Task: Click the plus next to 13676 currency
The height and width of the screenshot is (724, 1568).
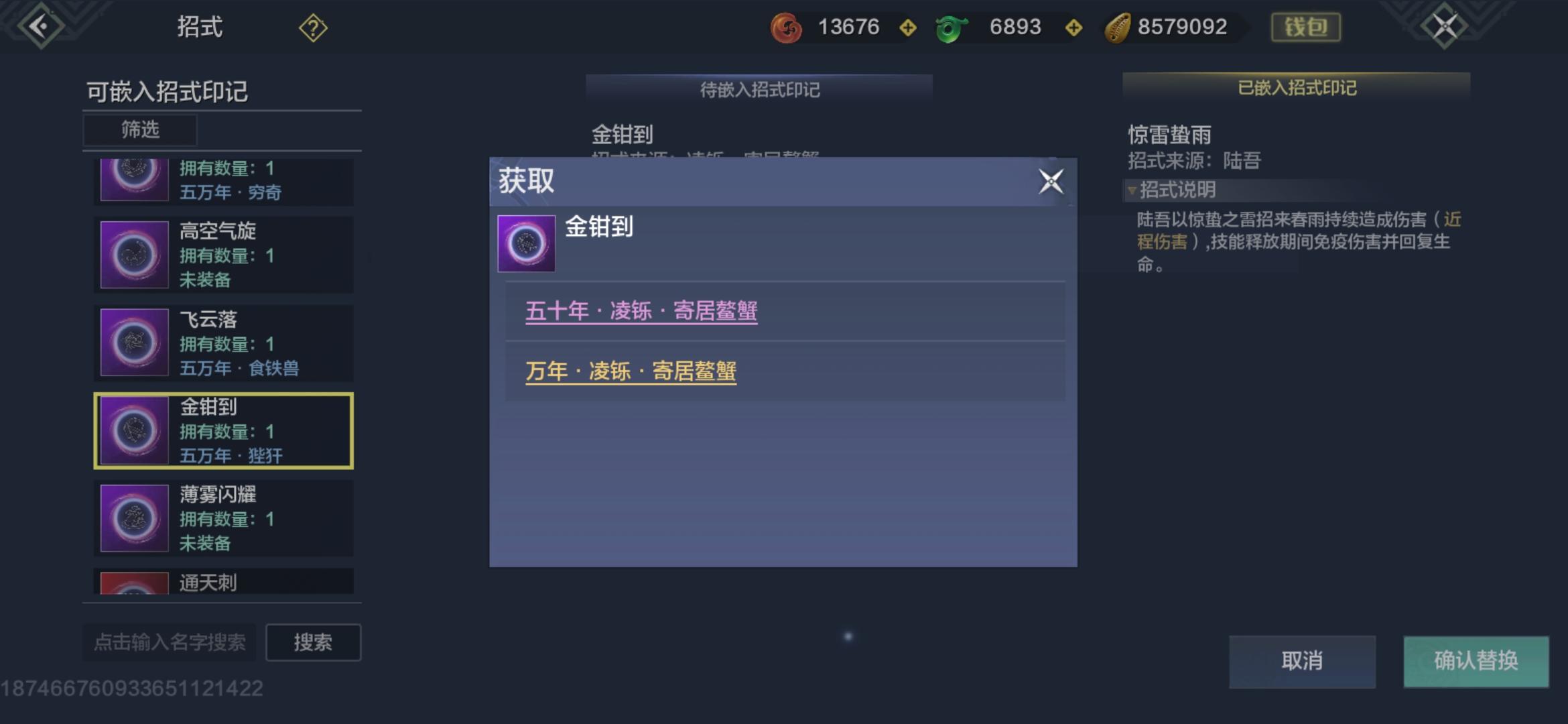Action: click(x=908, y=27)
